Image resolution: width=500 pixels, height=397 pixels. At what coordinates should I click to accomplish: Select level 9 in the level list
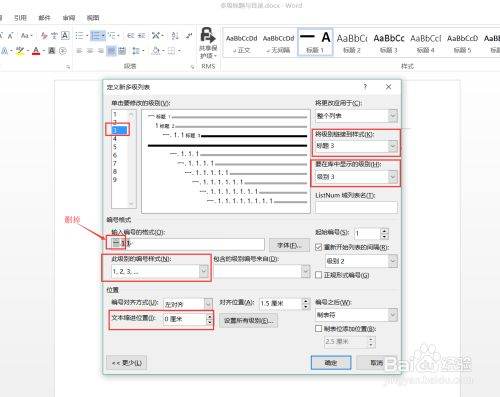coord(115,180)
